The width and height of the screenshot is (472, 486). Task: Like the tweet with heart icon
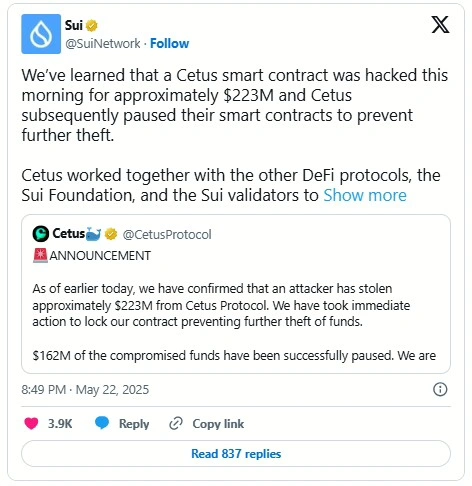(31, 423)
